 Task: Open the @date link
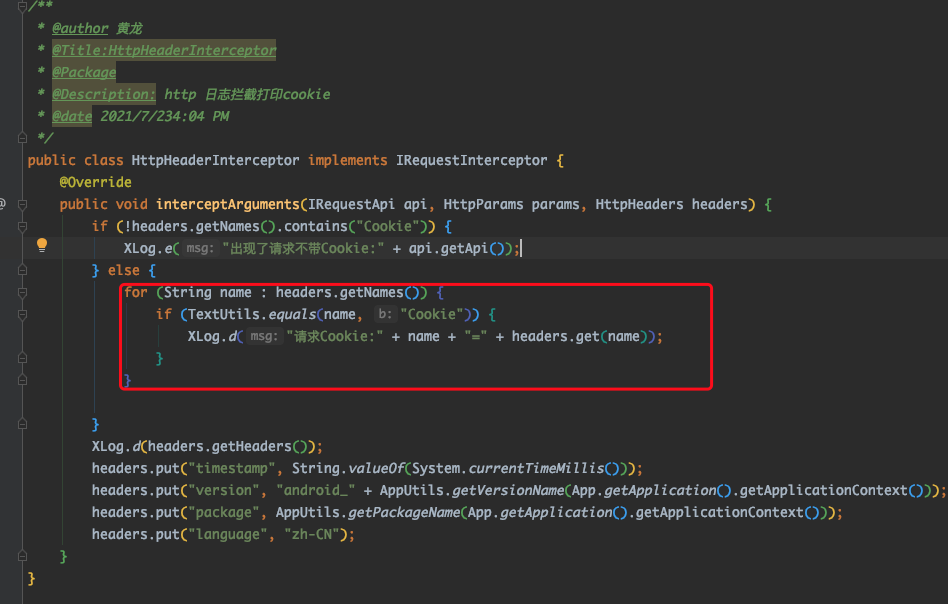pyautogui.click(x=71, y=115)
